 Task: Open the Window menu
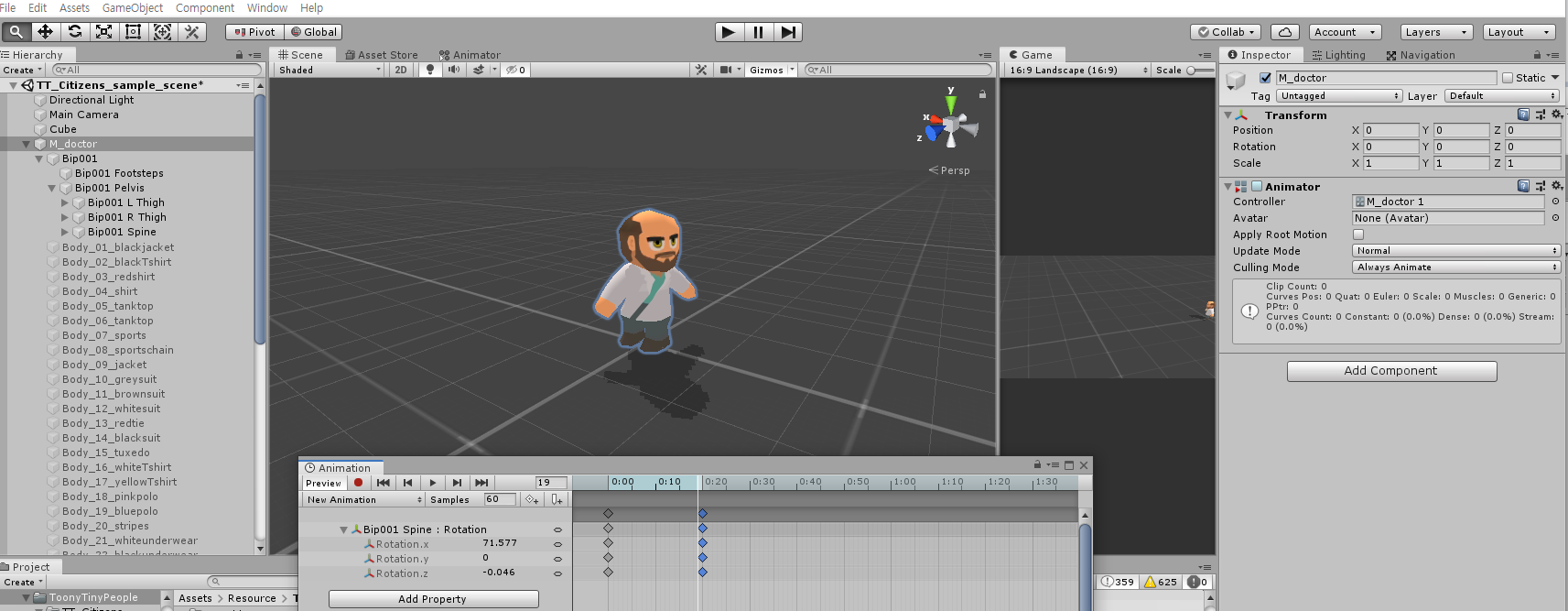(x=267, y=7)
